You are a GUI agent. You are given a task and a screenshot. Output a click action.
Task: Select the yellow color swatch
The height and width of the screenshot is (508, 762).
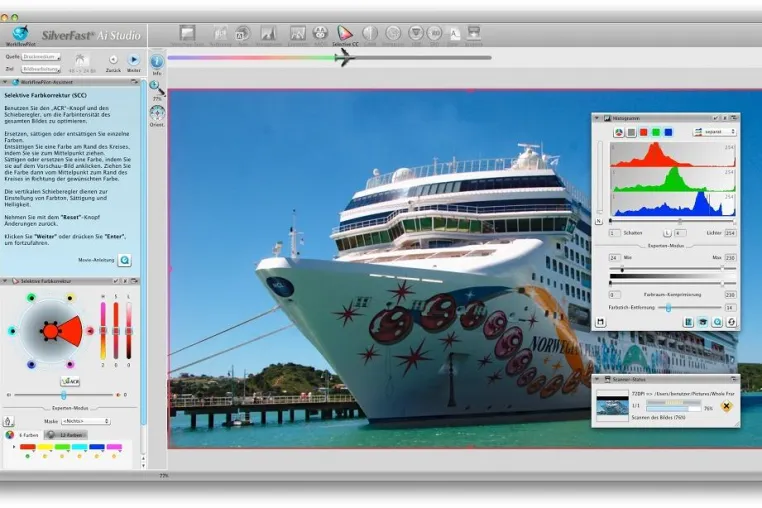pyautogui.click(x=45, y=447)
